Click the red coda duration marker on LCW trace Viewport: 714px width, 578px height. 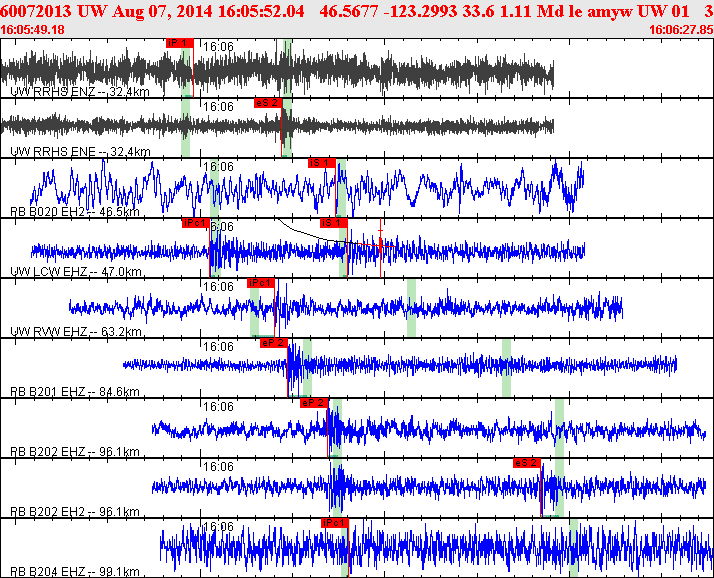tap(381, 245)
